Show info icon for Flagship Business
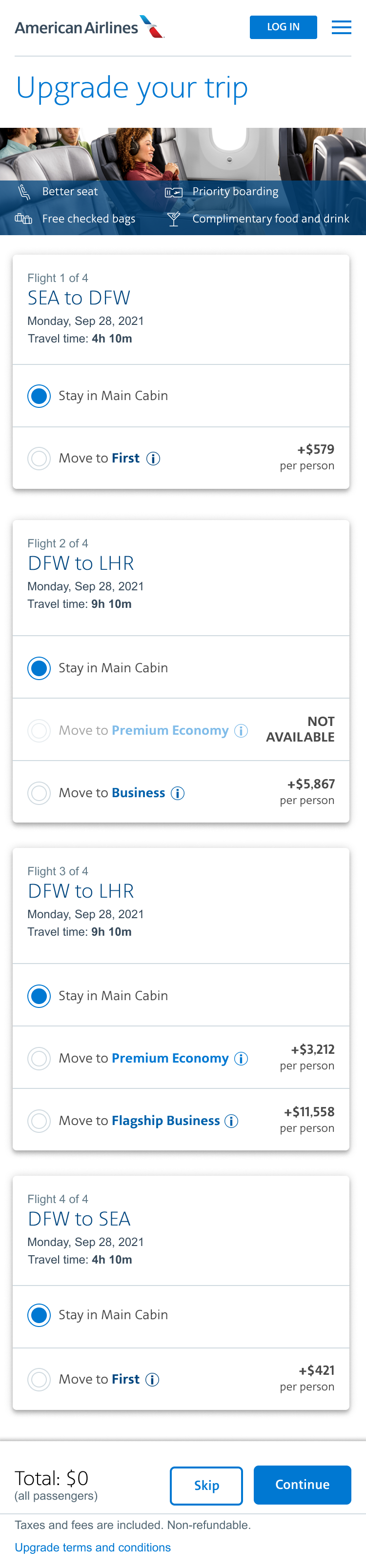Screen dimensions: 366x1568 tap(231, 1121)
